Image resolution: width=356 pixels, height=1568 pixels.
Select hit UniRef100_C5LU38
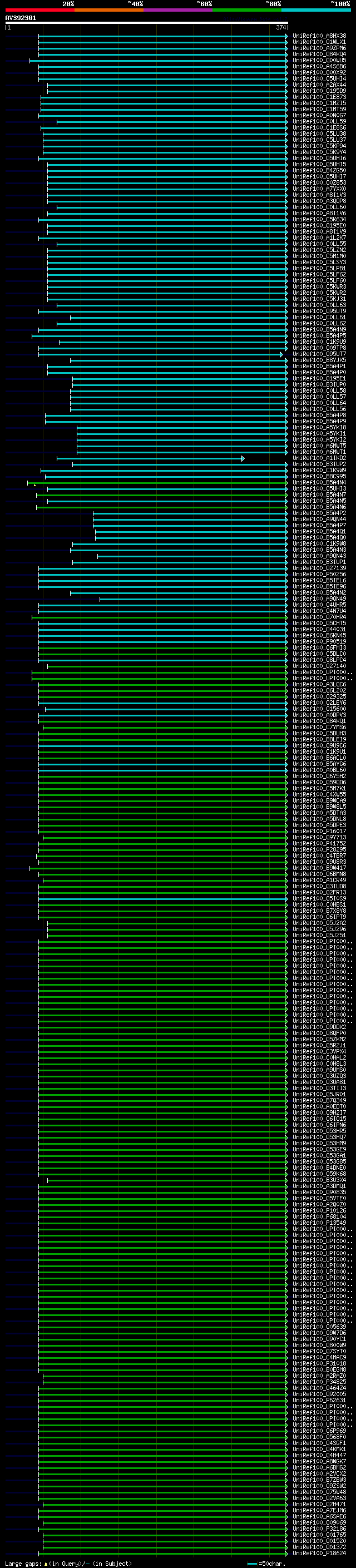click(319, 134)
